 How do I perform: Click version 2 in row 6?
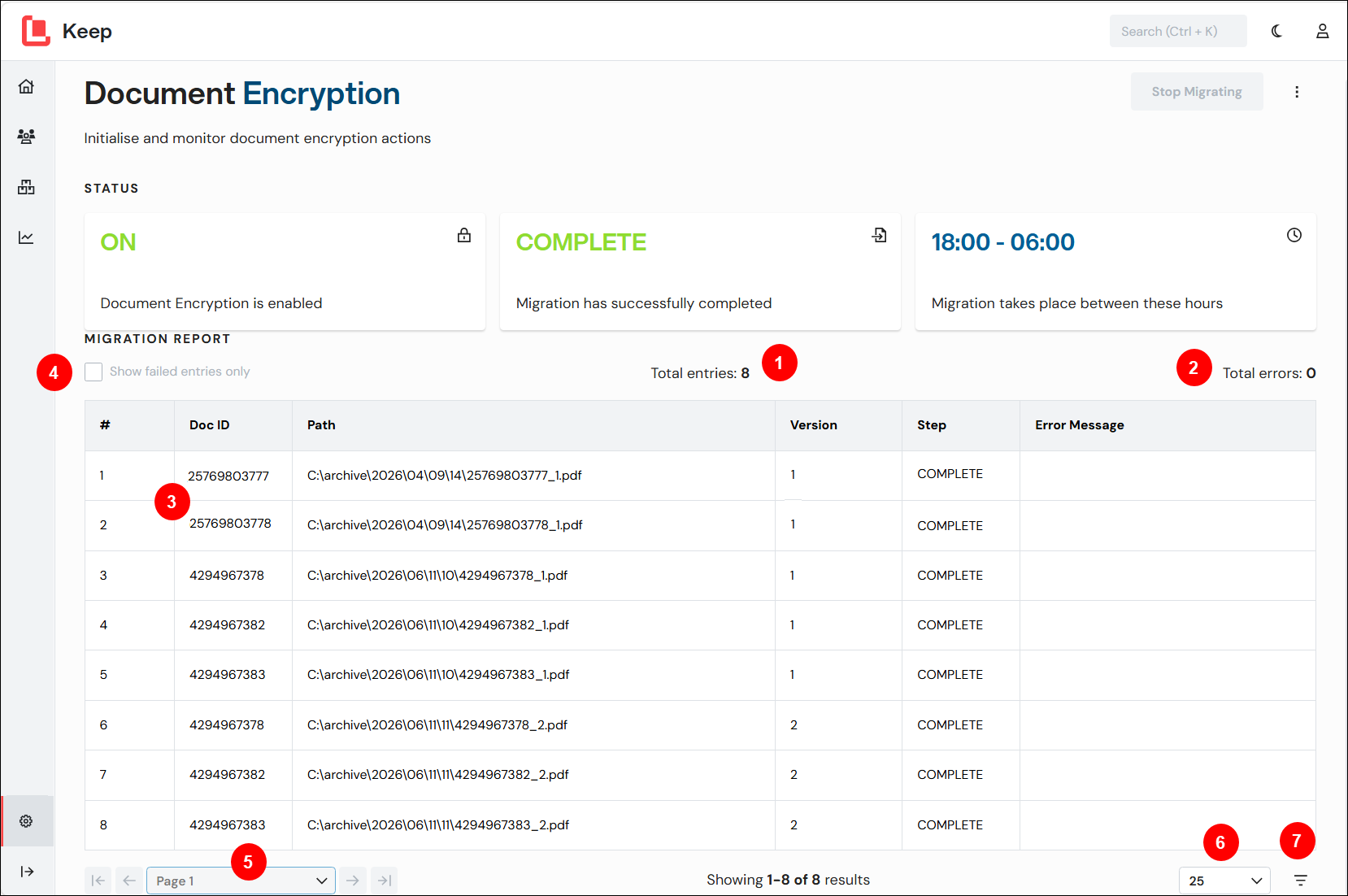tap(794, 725)
